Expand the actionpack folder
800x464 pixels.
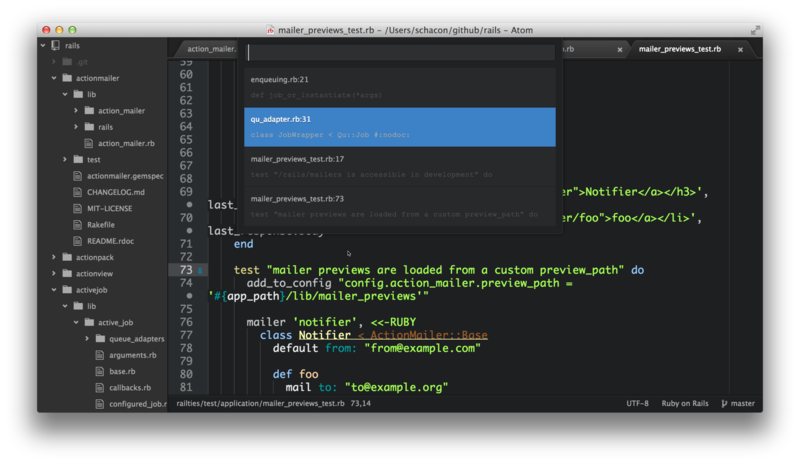coord(53,257)
